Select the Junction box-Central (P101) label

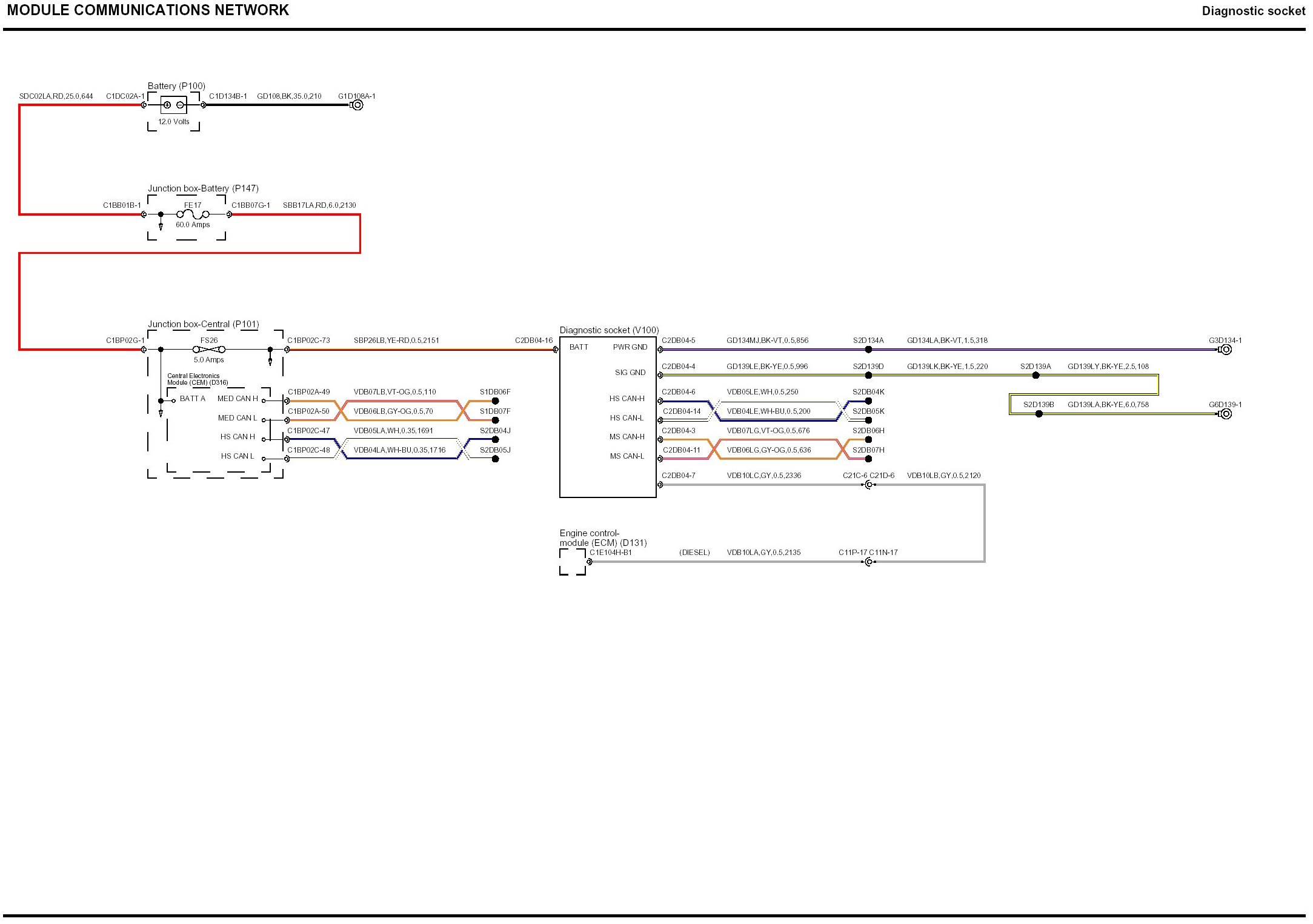pyautogui.click(x=203, y=324)
